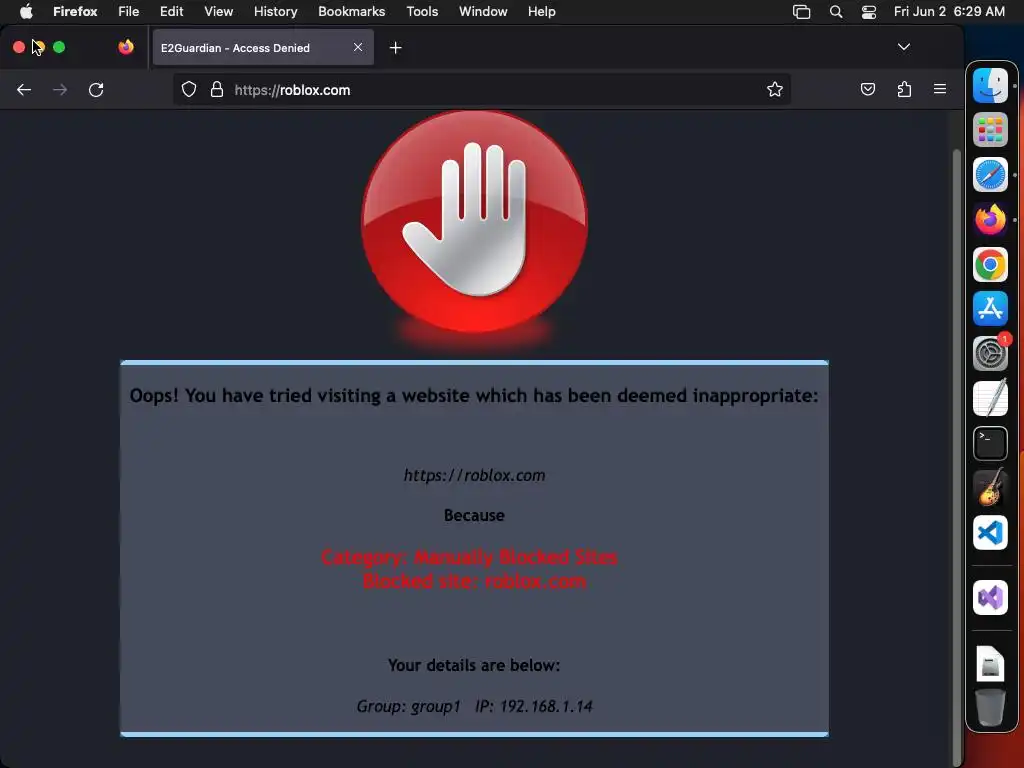Open System Settings from the Dock
Screen dimensions: 1024x768
990,354
